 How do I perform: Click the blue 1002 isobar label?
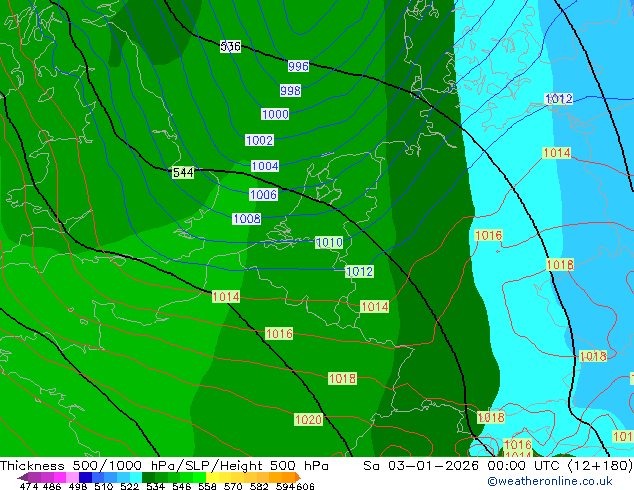pyautogui.click(x=260, y=140)
